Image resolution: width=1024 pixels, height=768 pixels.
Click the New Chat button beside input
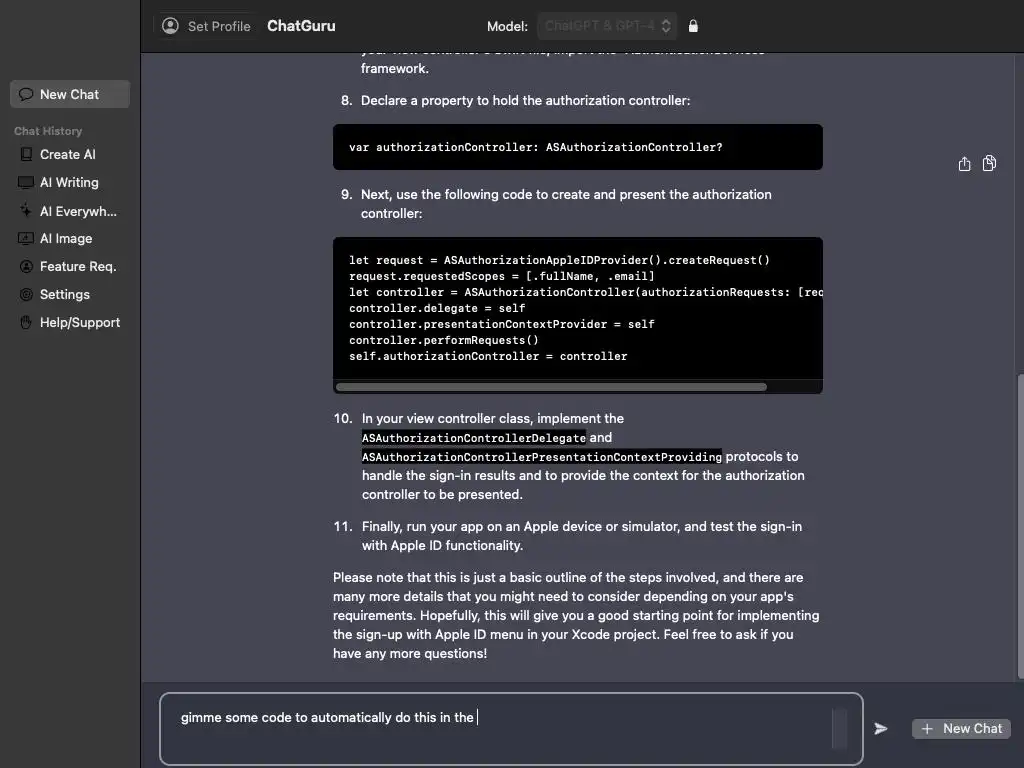961,728
